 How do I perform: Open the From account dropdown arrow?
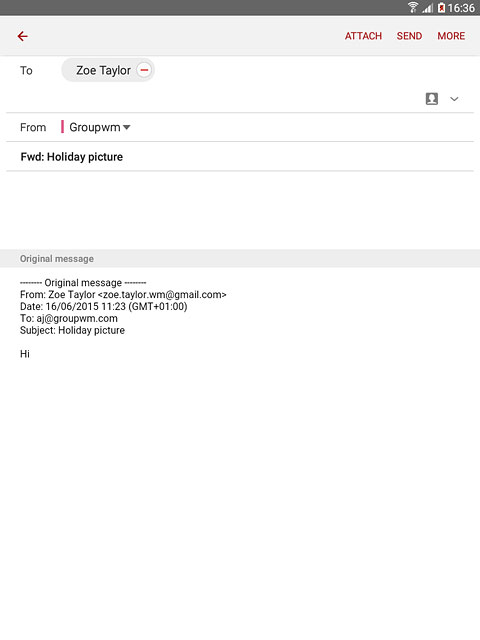point(127,127)
